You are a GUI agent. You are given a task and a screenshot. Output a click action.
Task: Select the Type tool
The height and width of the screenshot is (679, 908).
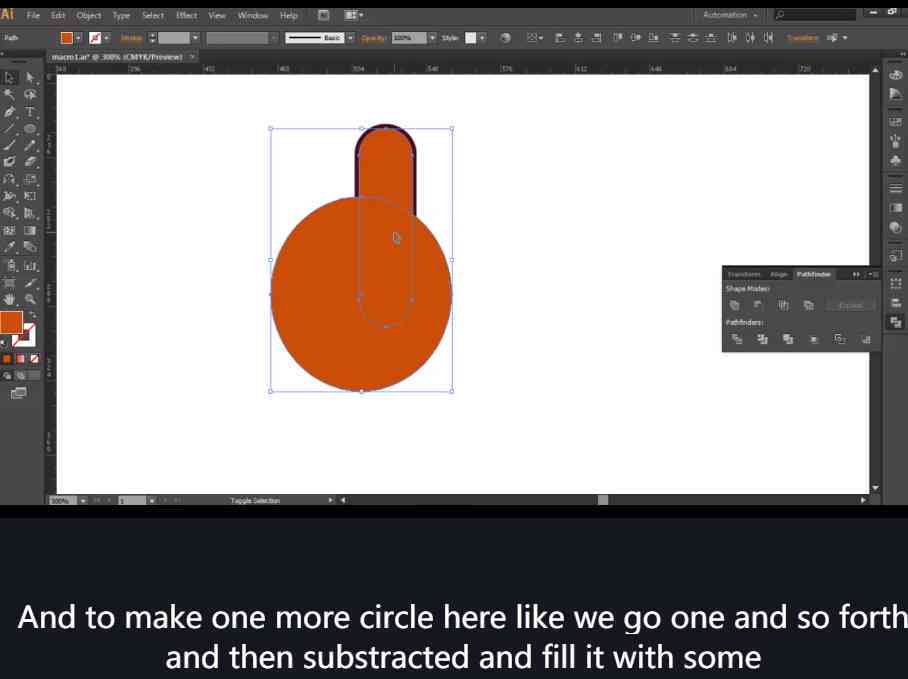30,112
